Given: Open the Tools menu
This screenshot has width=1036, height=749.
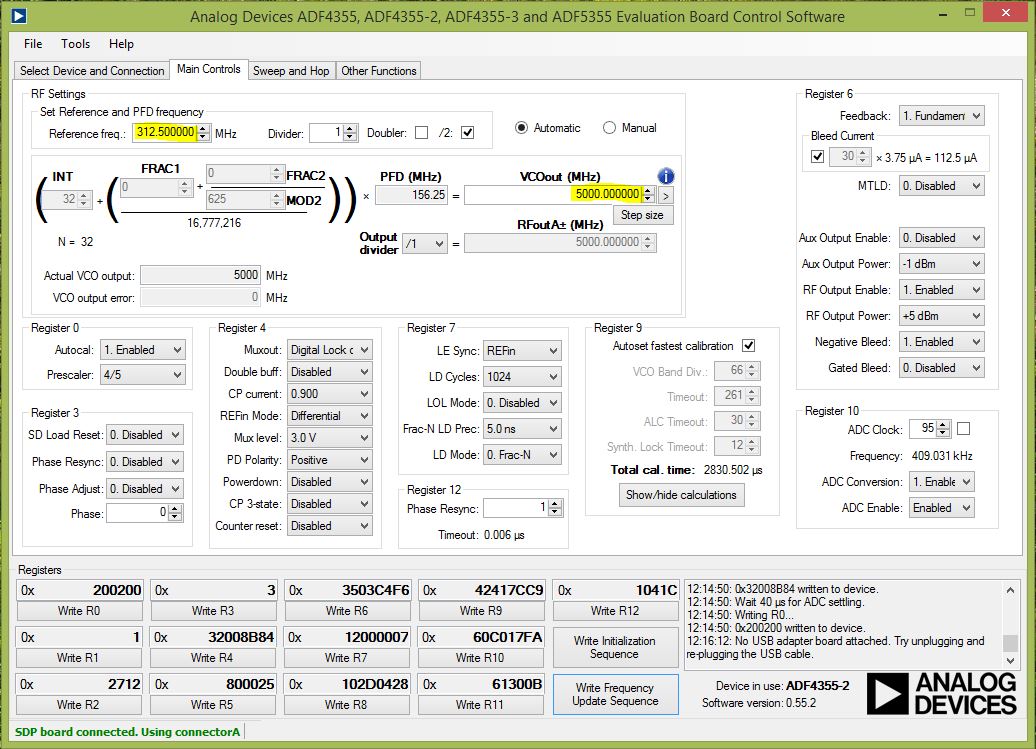Looking at the screenshot, I should (75, 44).
